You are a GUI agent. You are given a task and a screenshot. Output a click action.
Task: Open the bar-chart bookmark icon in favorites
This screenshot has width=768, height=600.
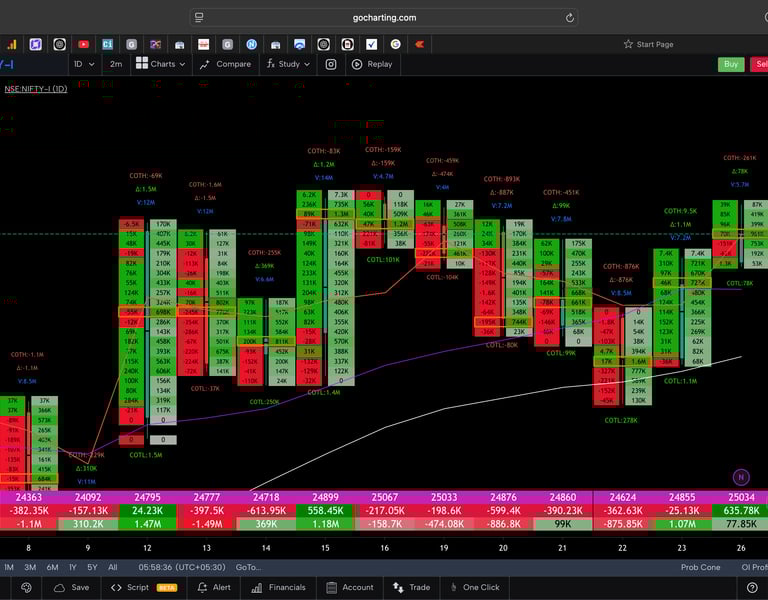point(11,45)
